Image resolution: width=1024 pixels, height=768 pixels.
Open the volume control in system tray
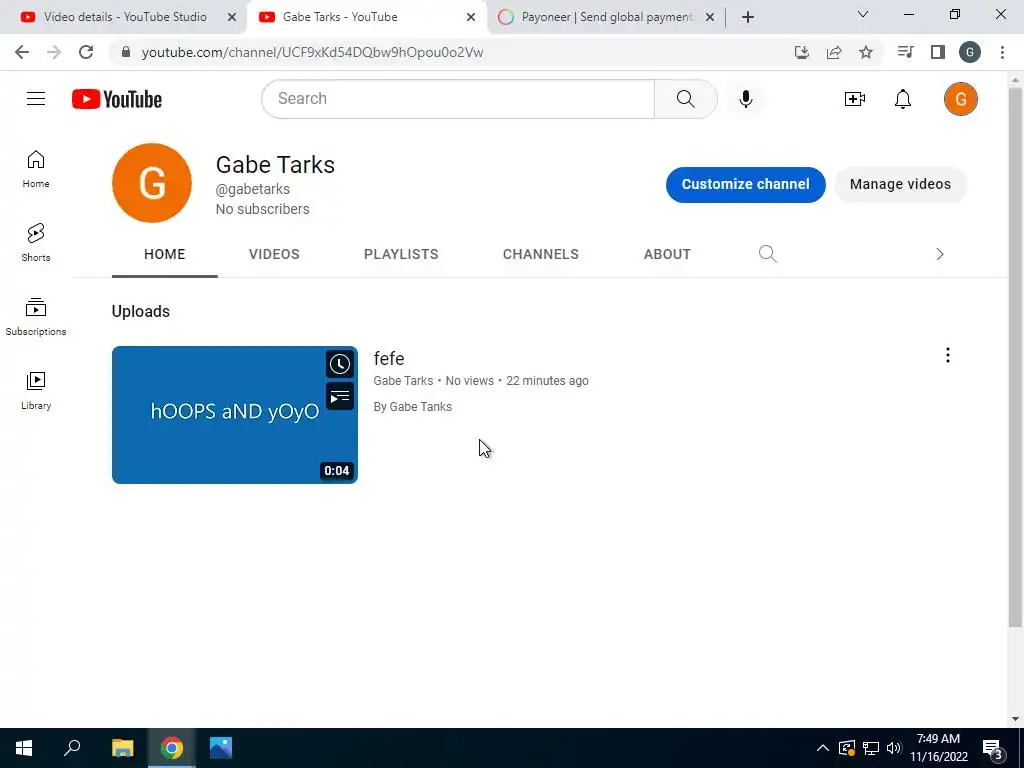point(894,748)
